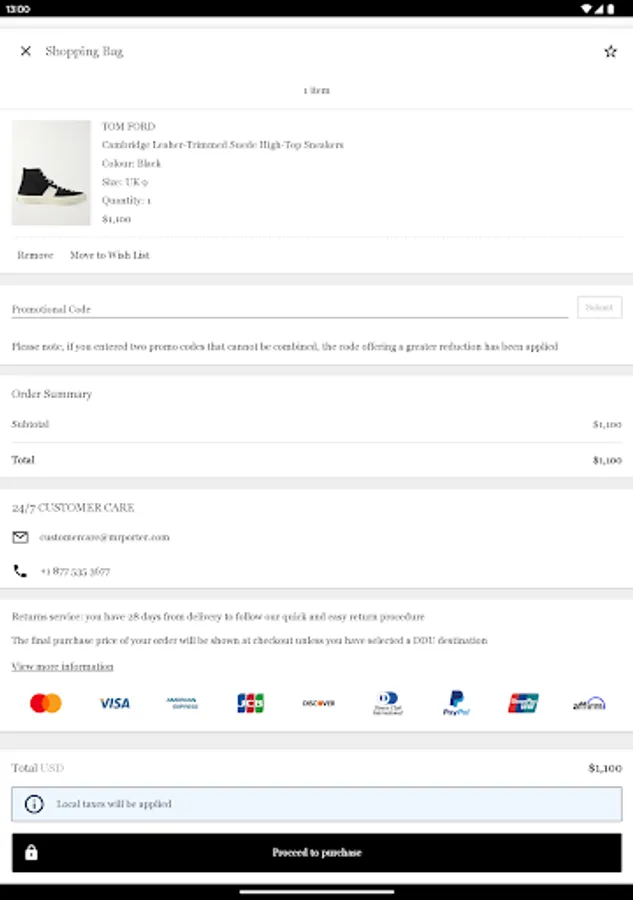Tap the local taxes info icon
This screenshot has height=900, width=633.
coord(34,804)
